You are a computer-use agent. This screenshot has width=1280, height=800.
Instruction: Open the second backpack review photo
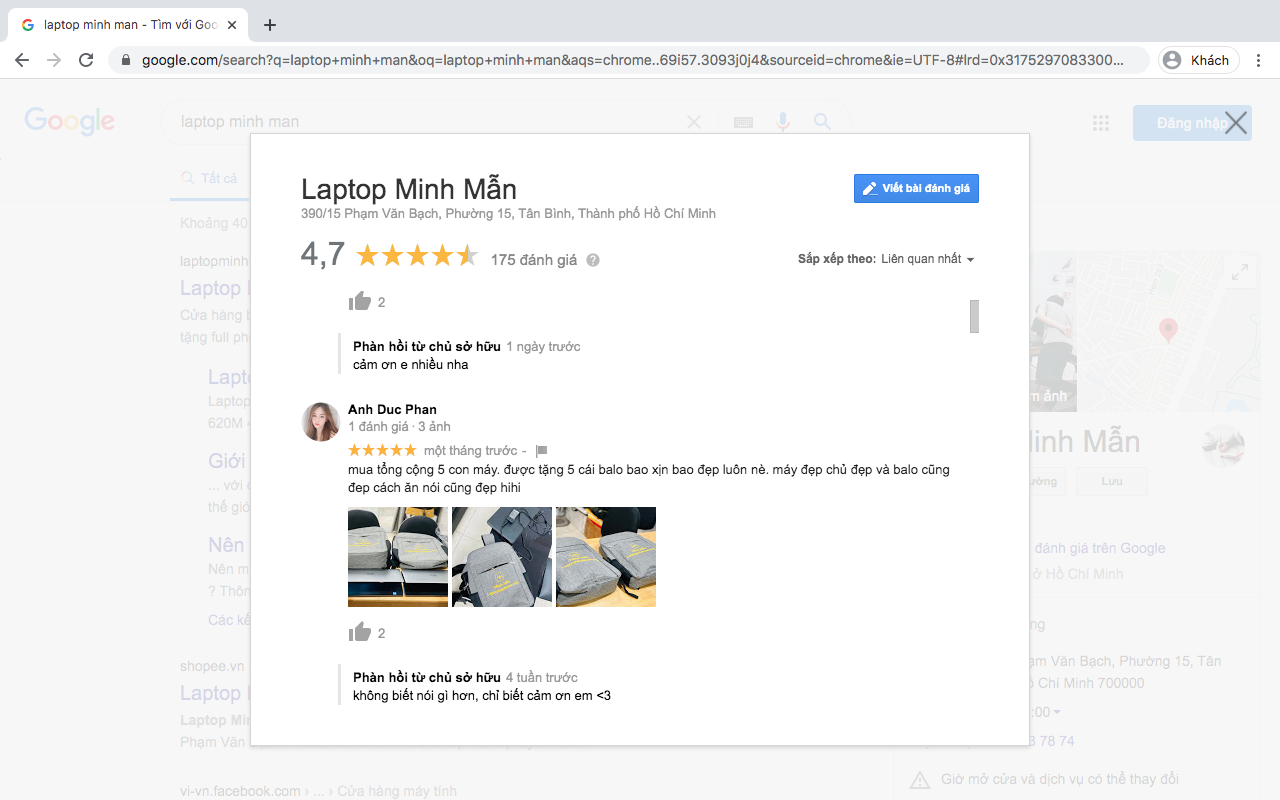[x=502, y=557]
